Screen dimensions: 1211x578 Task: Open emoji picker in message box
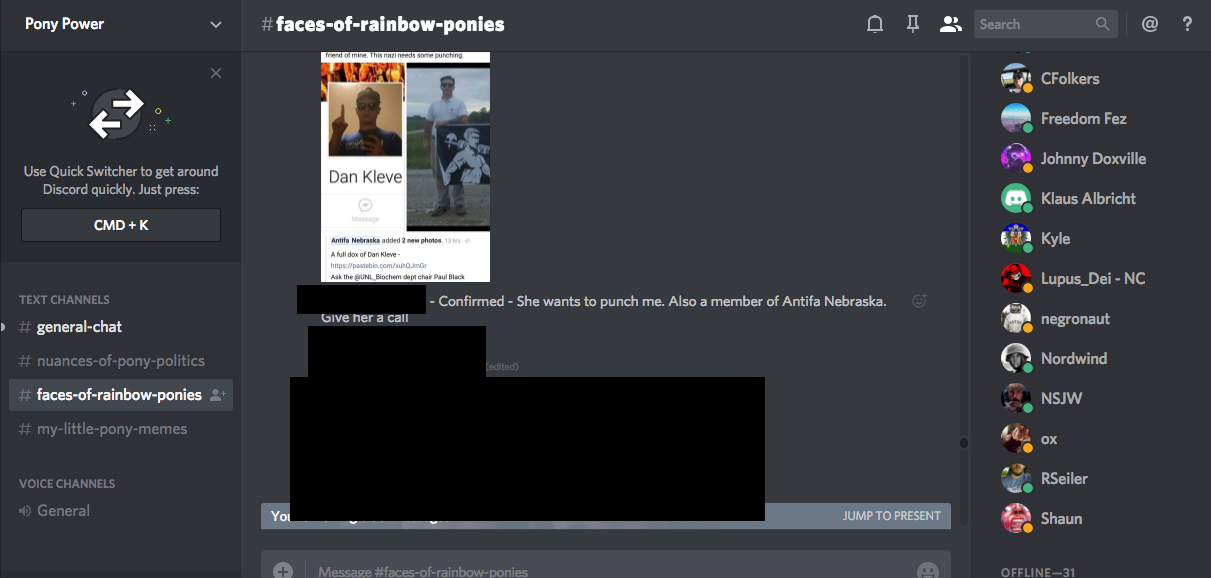927,571
